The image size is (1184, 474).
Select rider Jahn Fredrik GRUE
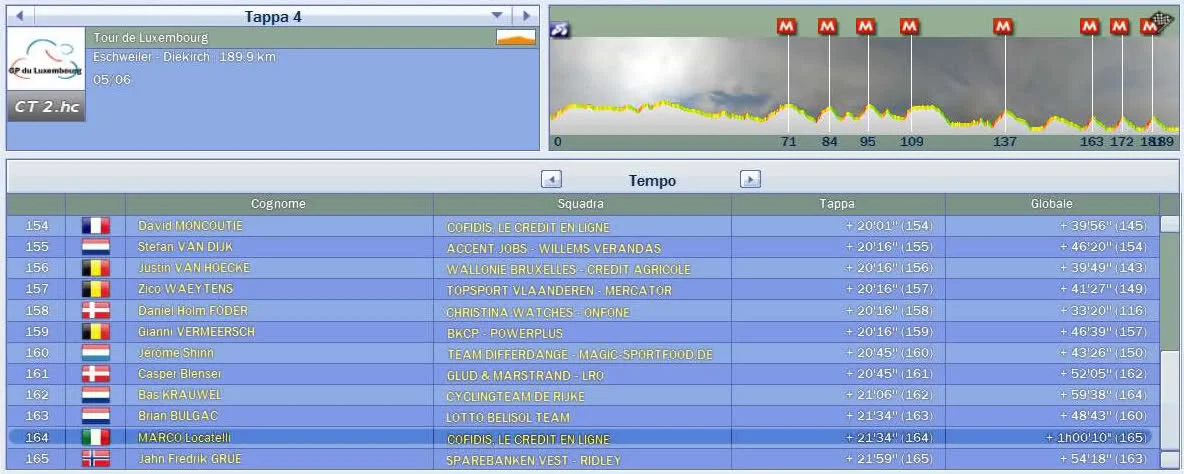coord(190,458)
